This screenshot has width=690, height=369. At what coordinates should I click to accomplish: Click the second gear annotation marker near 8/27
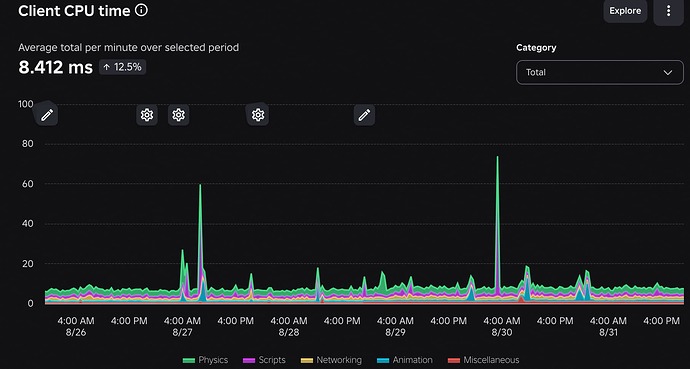pos(178,115)
